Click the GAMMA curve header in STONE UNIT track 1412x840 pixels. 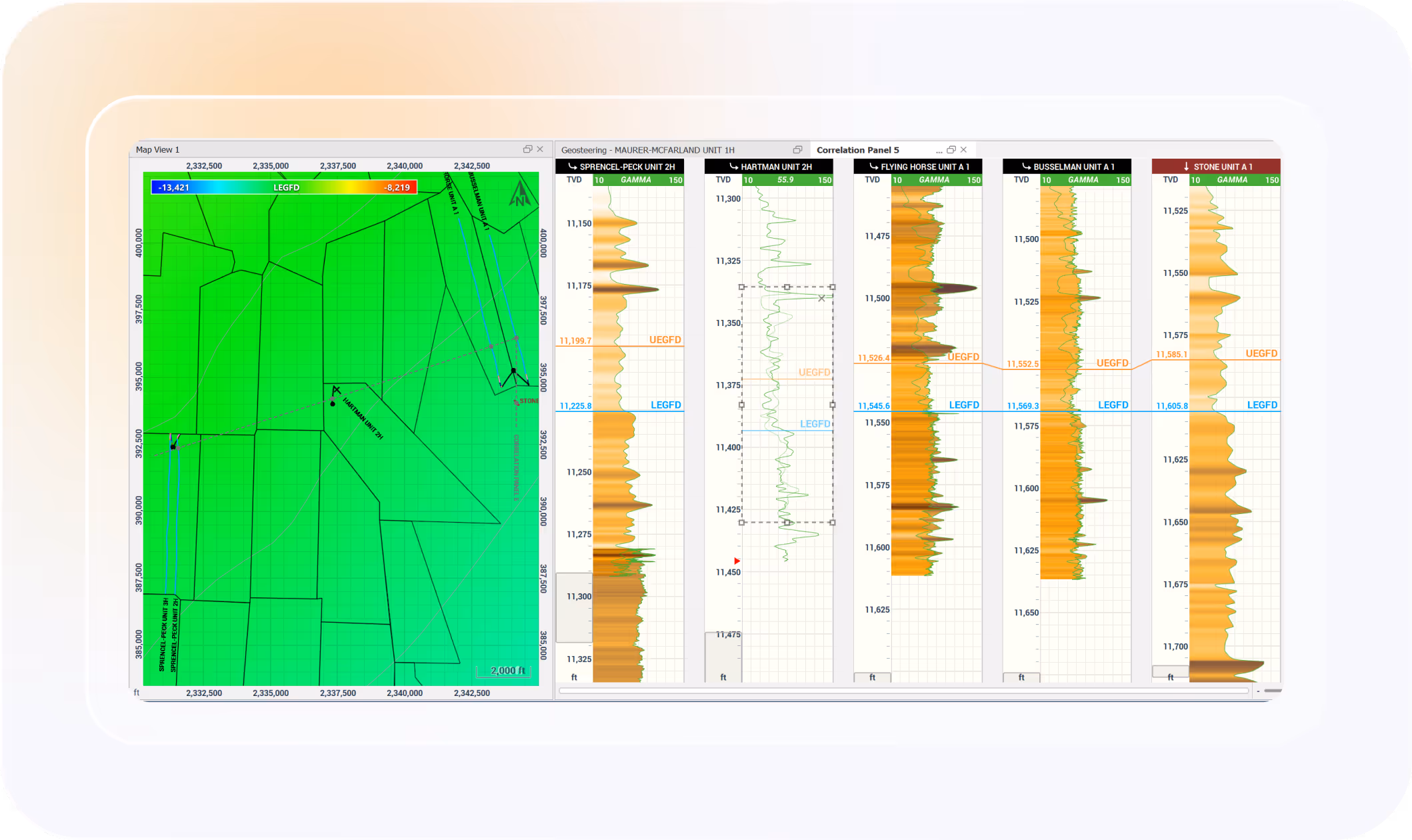1232,180
